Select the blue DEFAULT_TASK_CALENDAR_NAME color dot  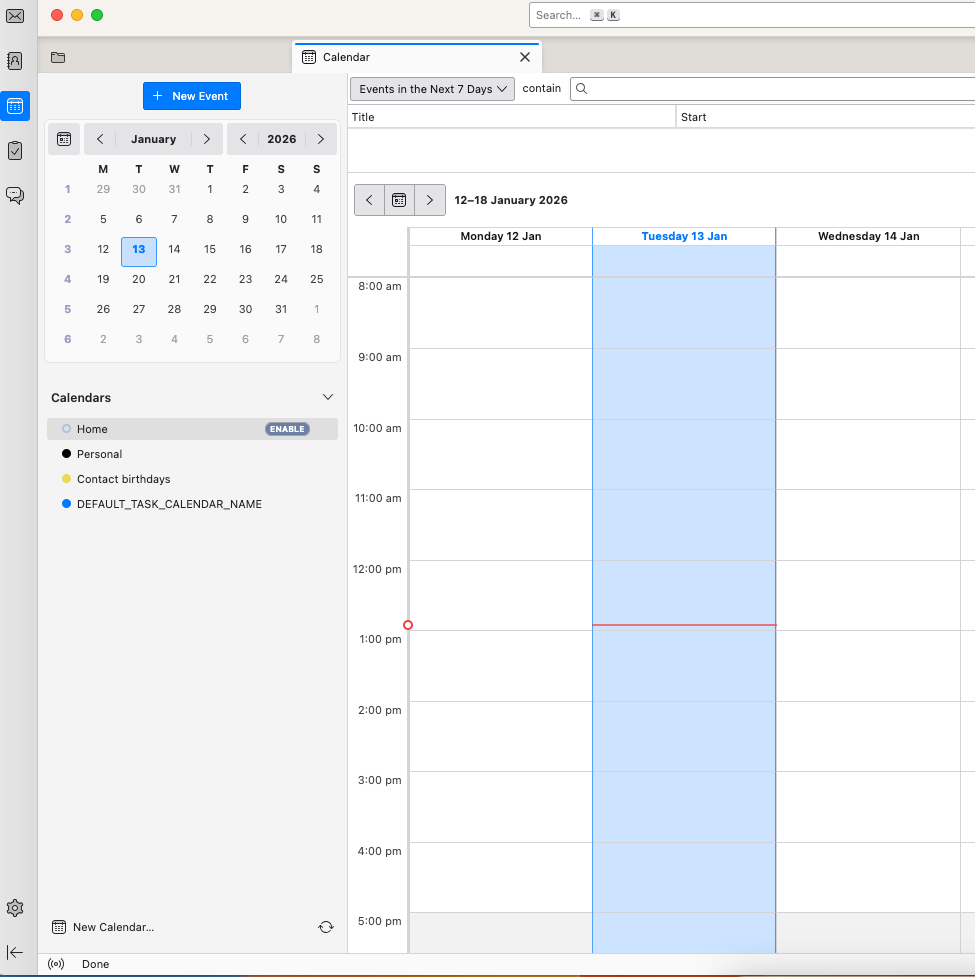click(64, 503)
